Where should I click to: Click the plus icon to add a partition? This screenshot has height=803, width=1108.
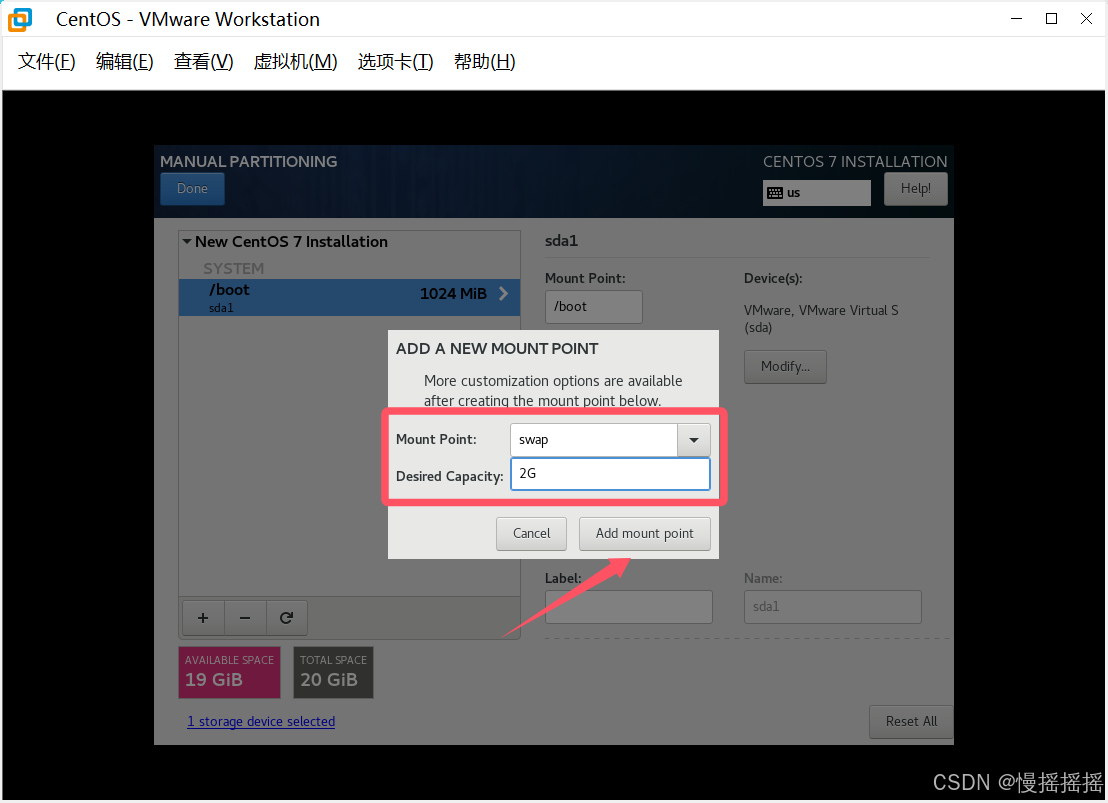click(203, 617)
